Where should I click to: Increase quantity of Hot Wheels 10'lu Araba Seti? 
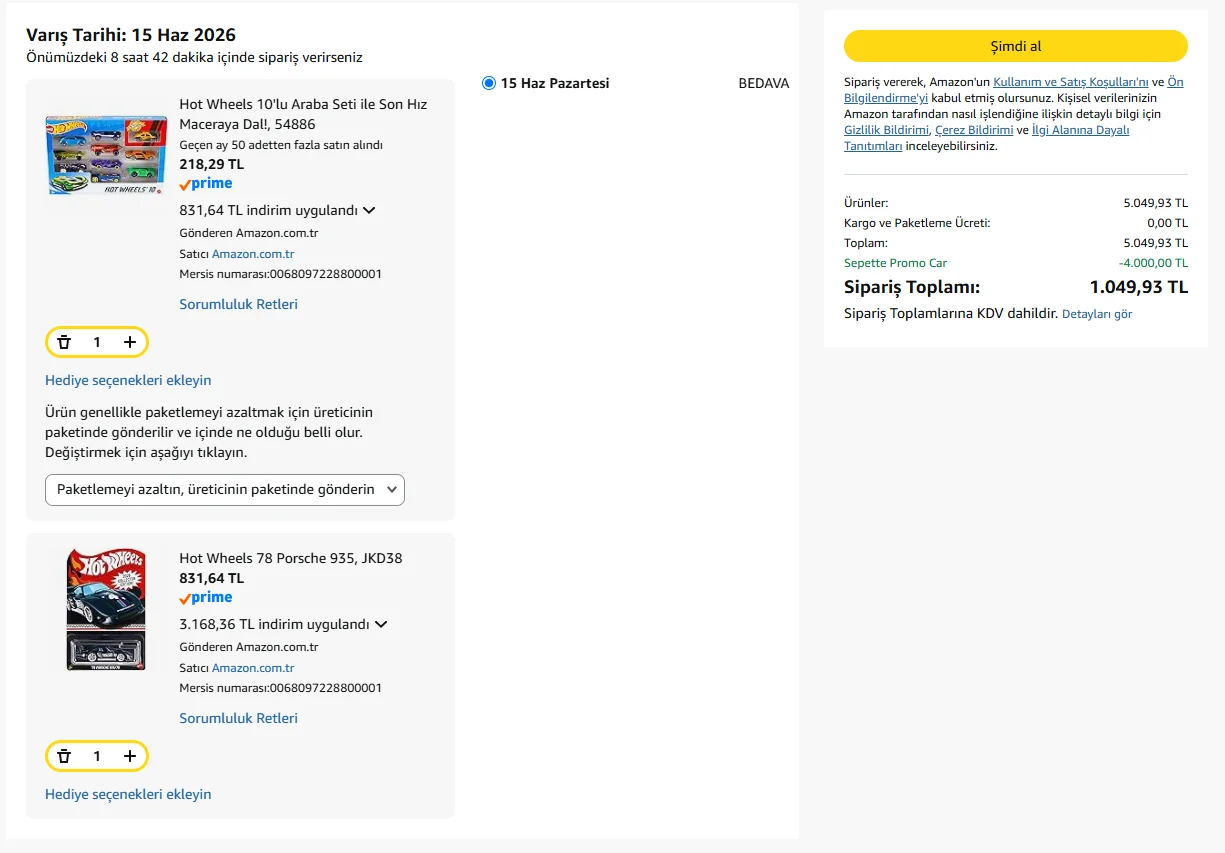[x=130, y=342]
